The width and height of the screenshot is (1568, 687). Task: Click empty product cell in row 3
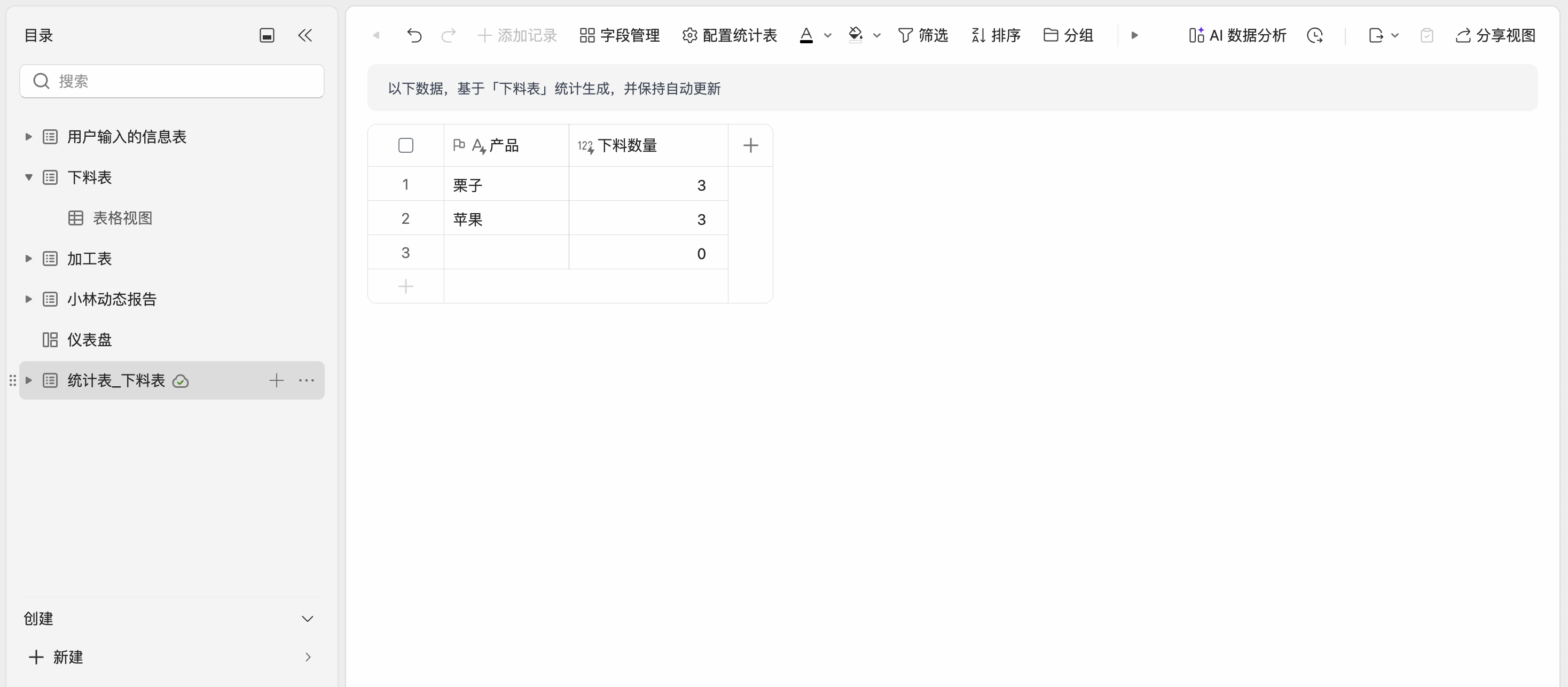click(x=506, y=252)
